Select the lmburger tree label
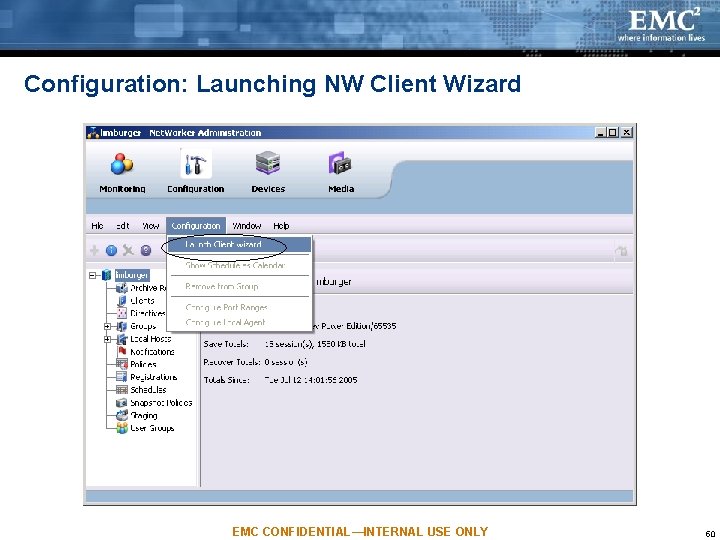The height and width of the screenshot is (540, 720). coord(132,275)
